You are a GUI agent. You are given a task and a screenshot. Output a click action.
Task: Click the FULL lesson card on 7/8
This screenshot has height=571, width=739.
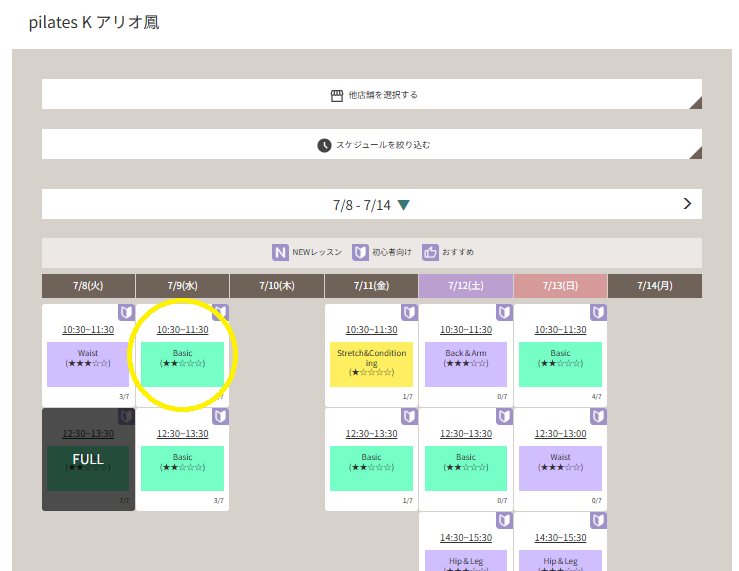tap(88, 460)
